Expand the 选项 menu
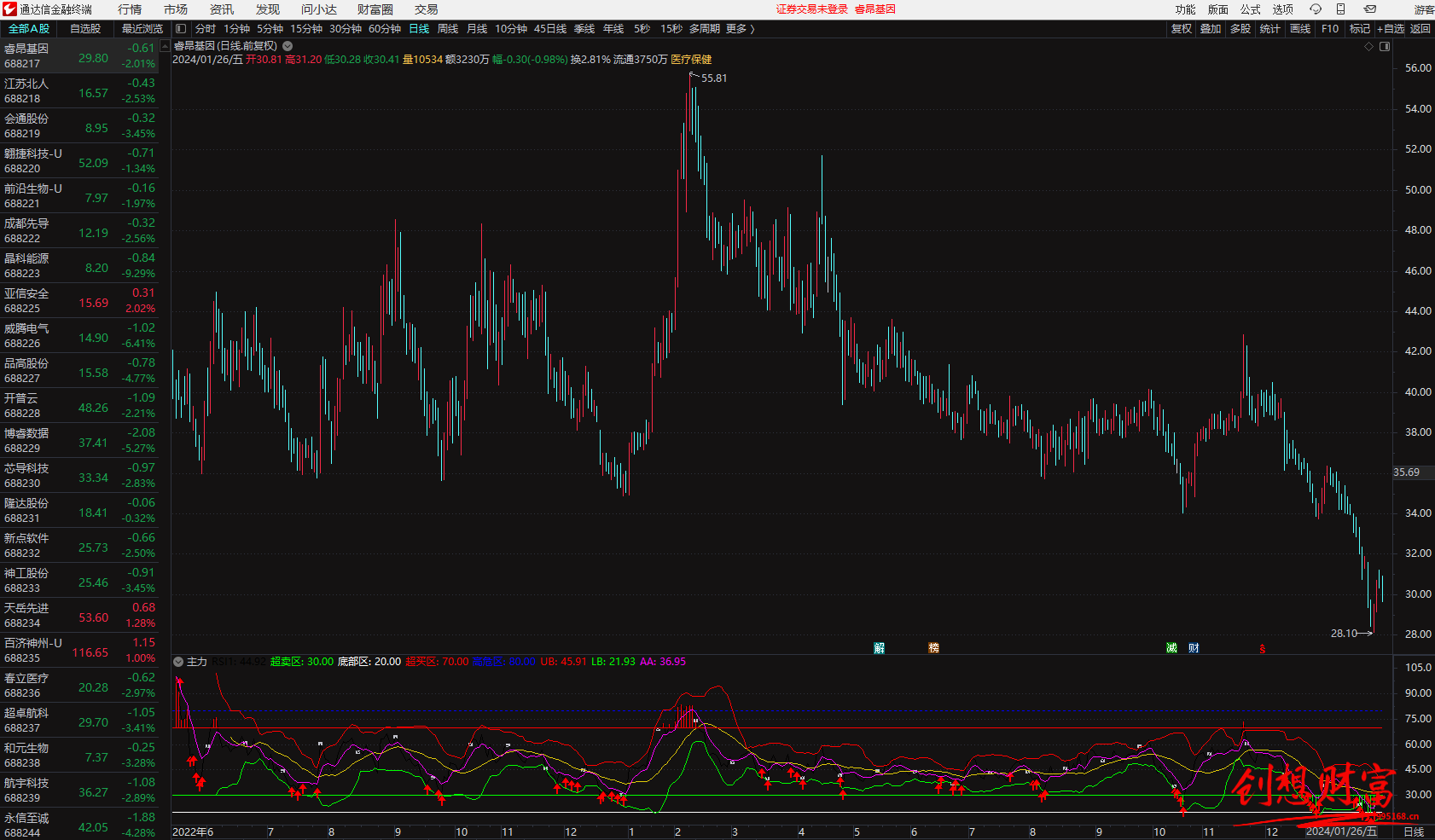The image size is (1435, 840). pyautogui.click(x=1283, y=9)
